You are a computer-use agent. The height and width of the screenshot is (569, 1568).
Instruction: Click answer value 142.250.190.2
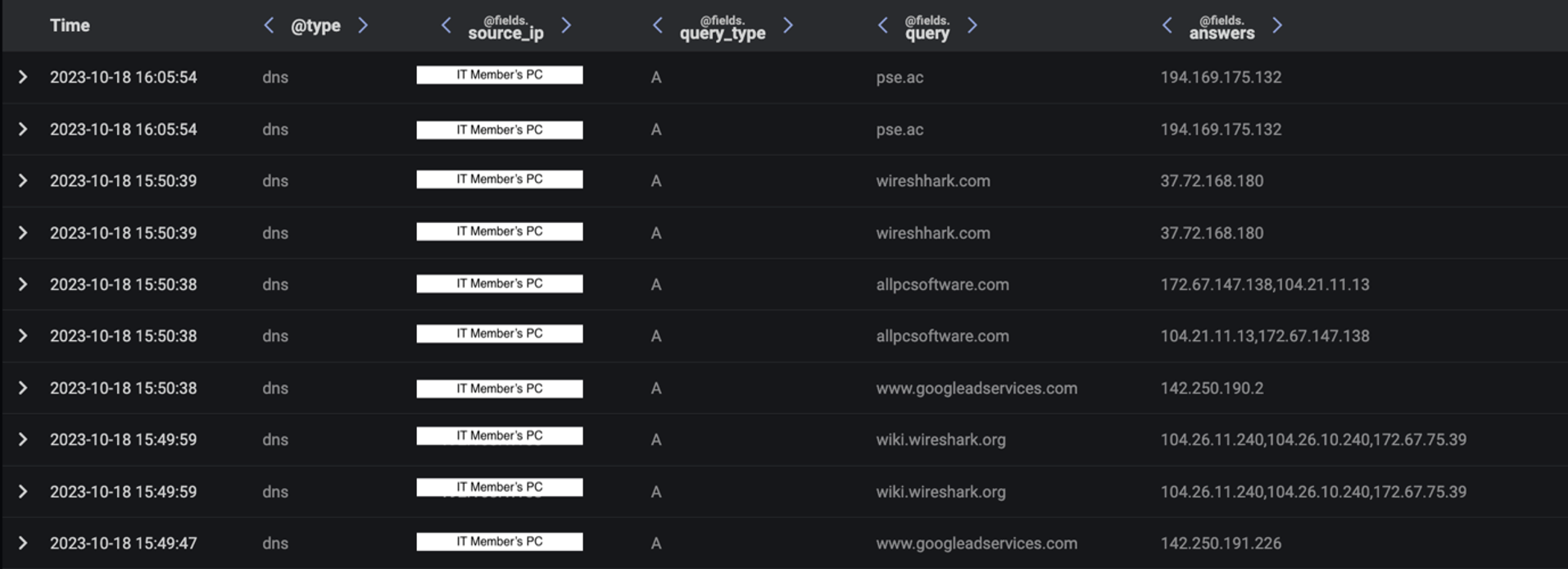pyautogui.click(x=1212, y=388)
